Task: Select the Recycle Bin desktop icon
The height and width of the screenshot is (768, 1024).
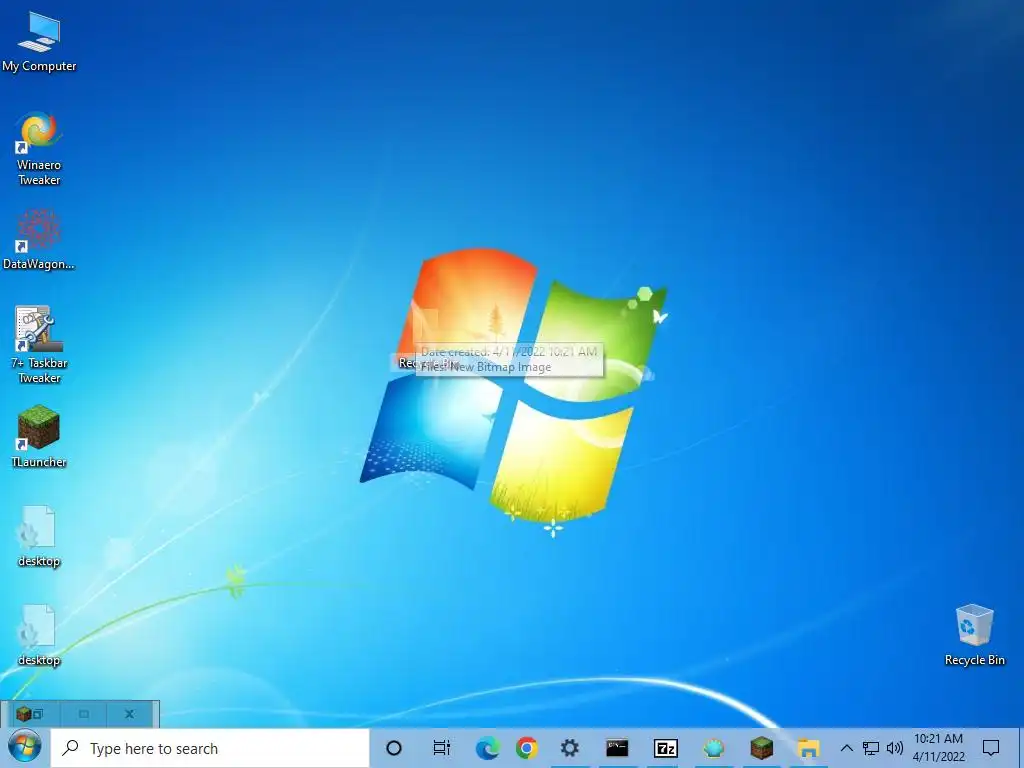Action: click(x=974, y=635)
